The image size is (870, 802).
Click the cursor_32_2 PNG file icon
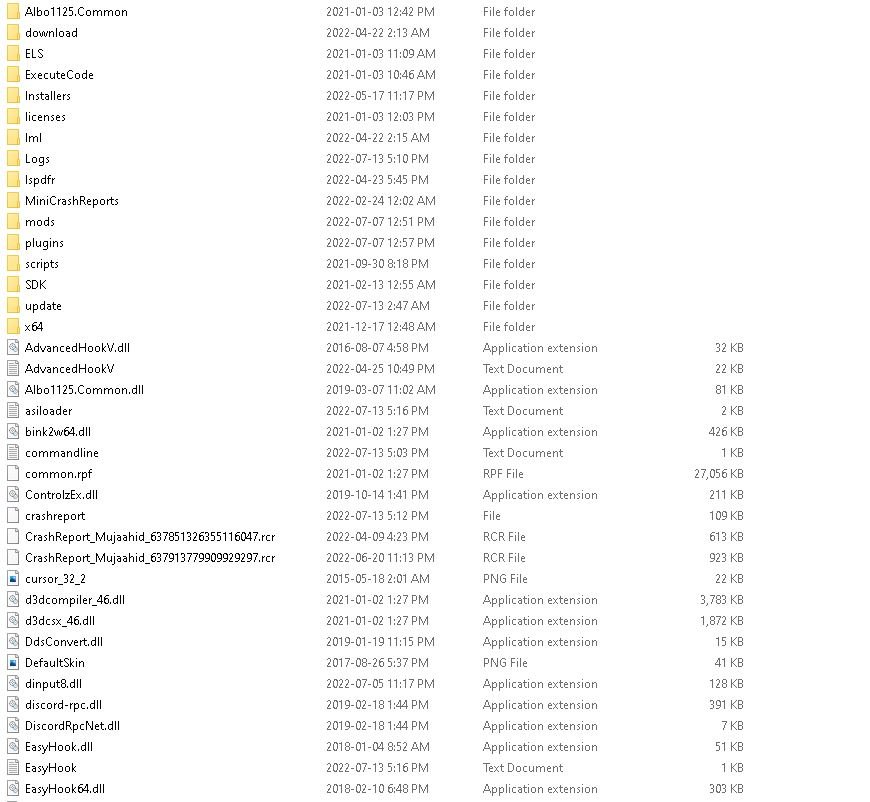13,578
